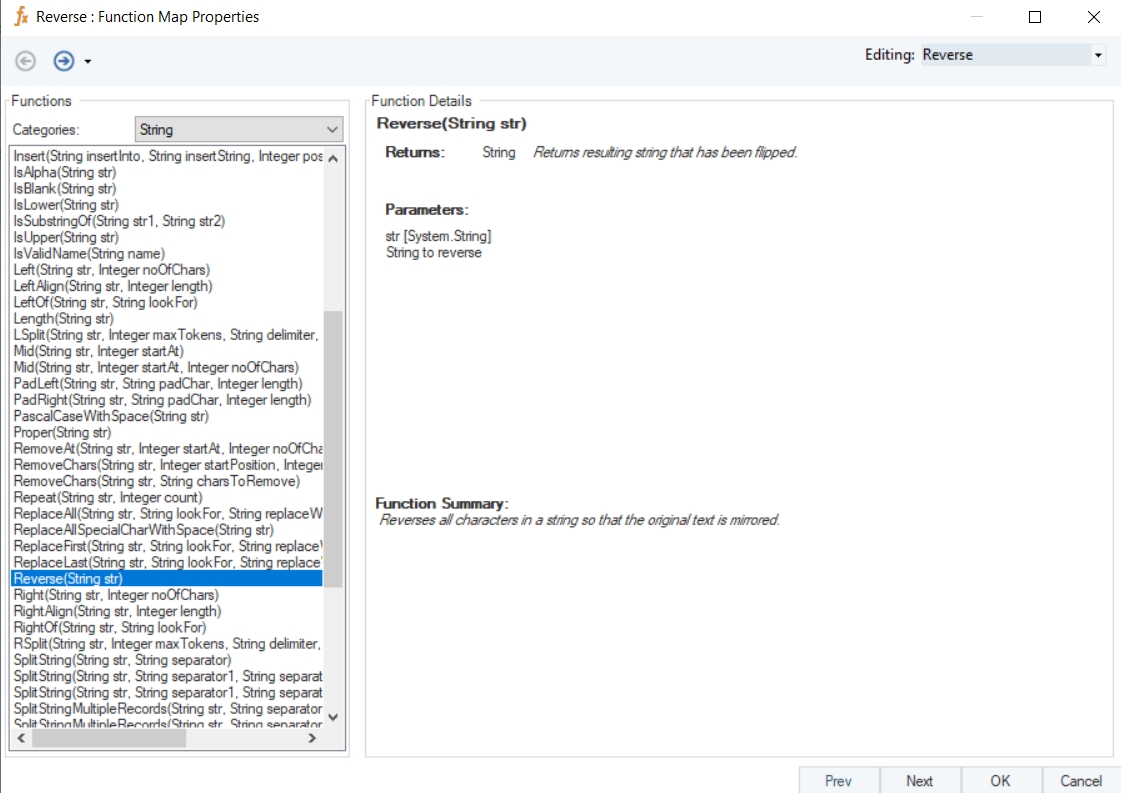1121x793 pixels.
Task: Expand the Editing combo box showing Reverse
Action: (1098, 55)
